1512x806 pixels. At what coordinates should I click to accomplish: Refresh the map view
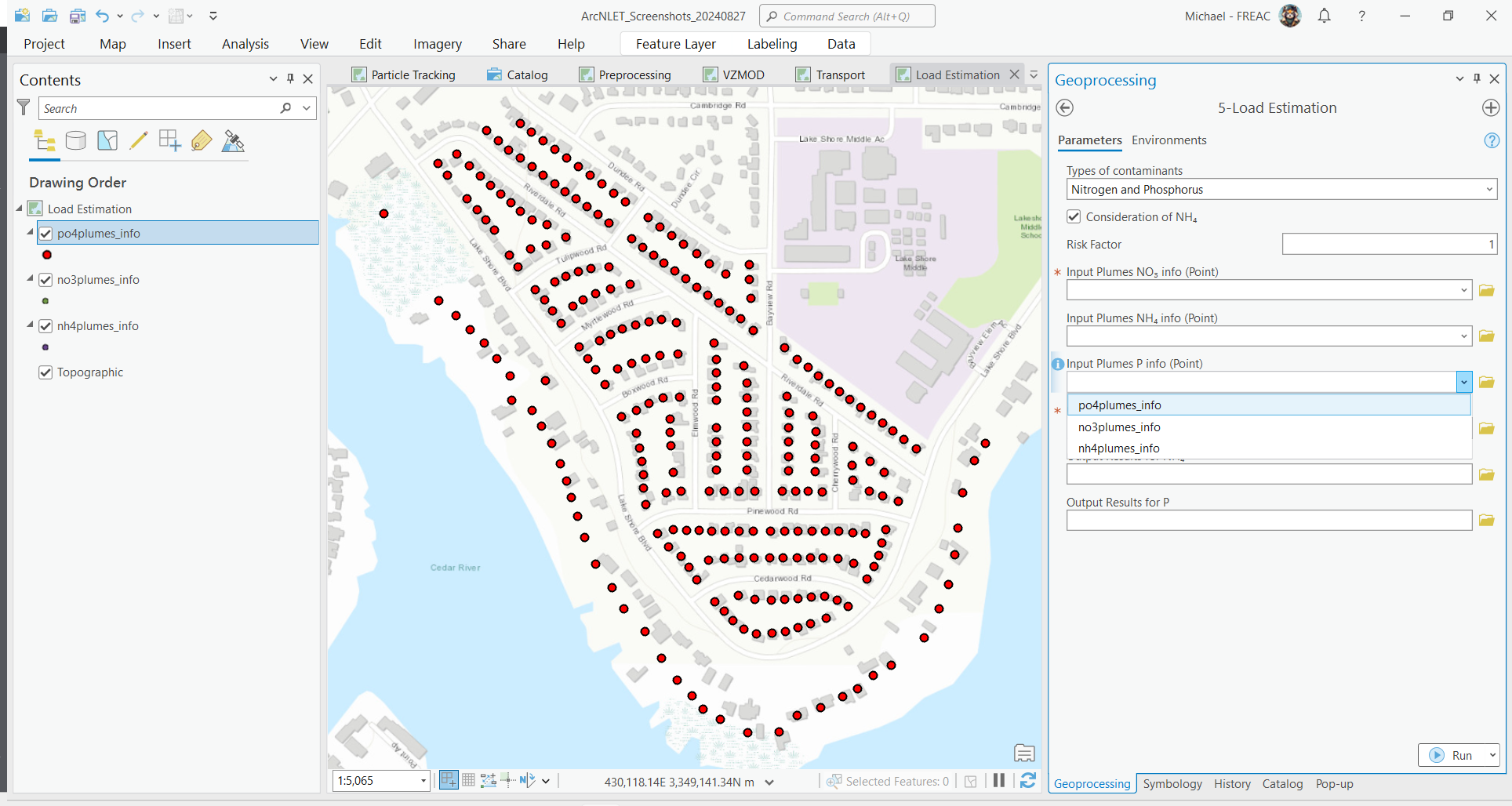pyautogui.click(x=1028, y=780)
